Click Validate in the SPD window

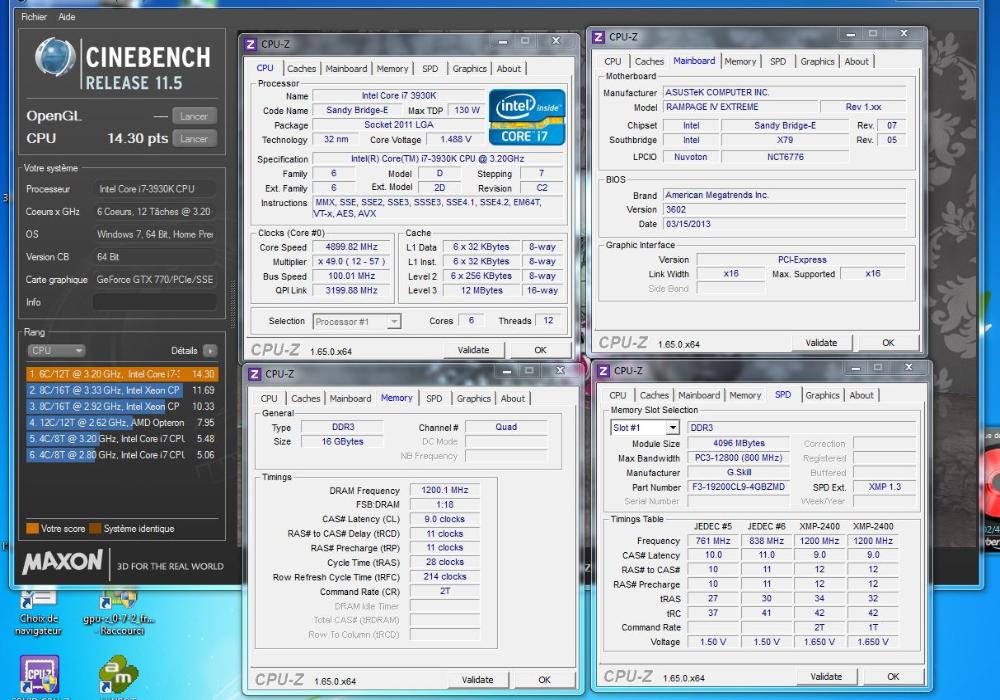pyautogui.click(x=827, y=676)
